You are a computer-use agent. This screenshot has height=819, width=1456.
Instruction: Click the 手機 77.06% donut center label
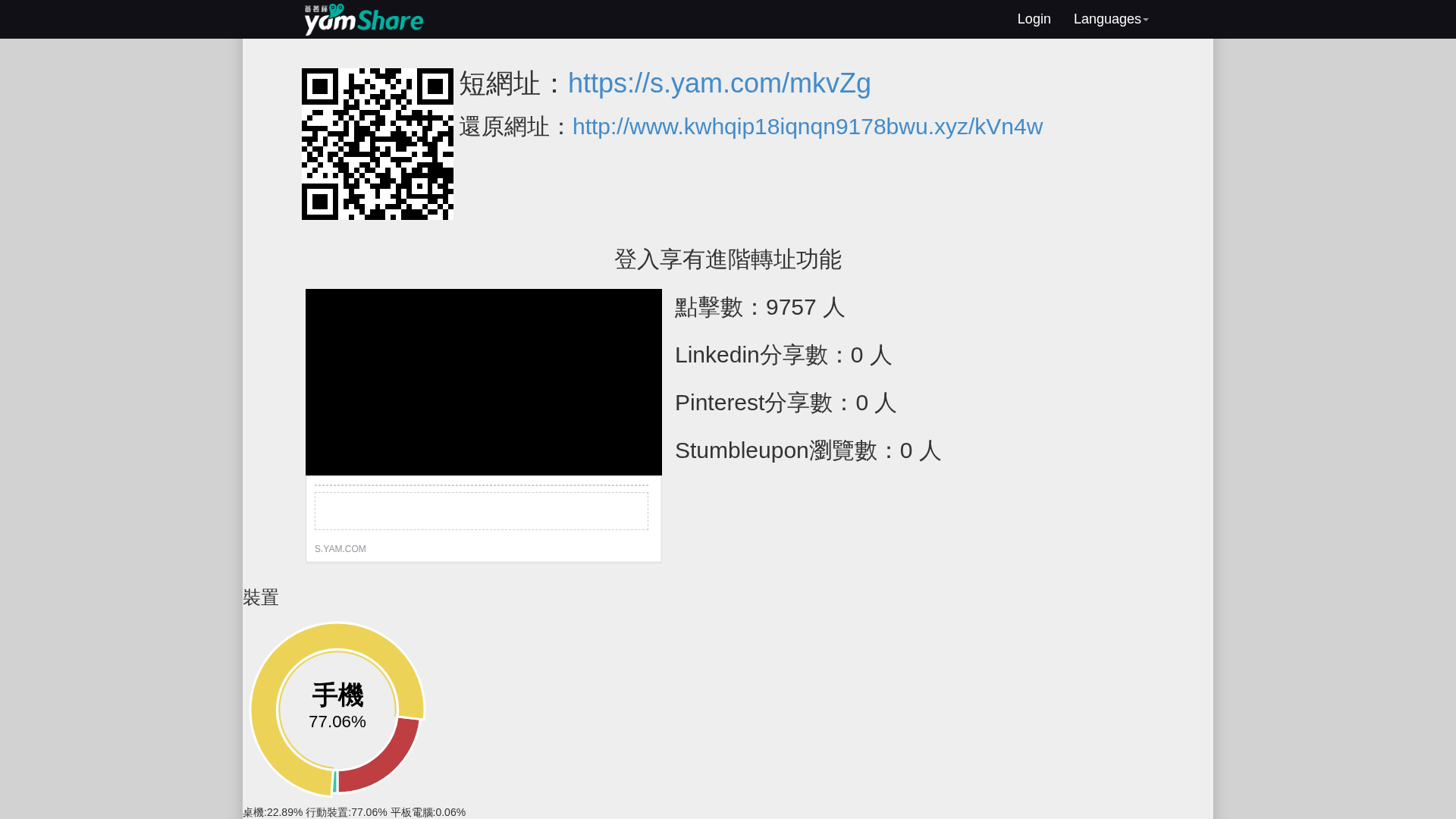click(337, 707)
